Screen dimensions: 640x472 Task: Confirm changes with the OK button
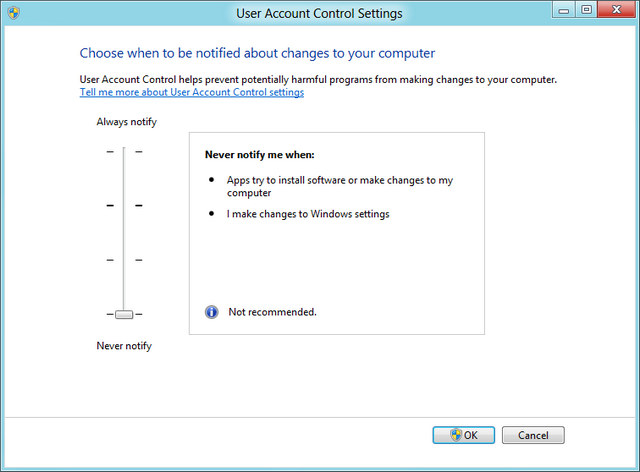pos(464,435)
